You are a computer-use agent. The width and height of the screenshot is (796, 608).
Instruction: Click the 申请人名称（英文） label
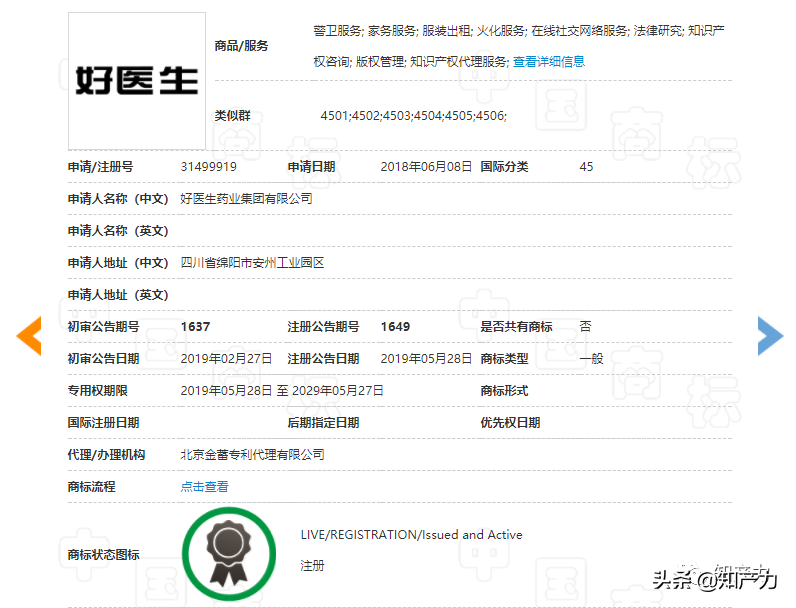118,230
